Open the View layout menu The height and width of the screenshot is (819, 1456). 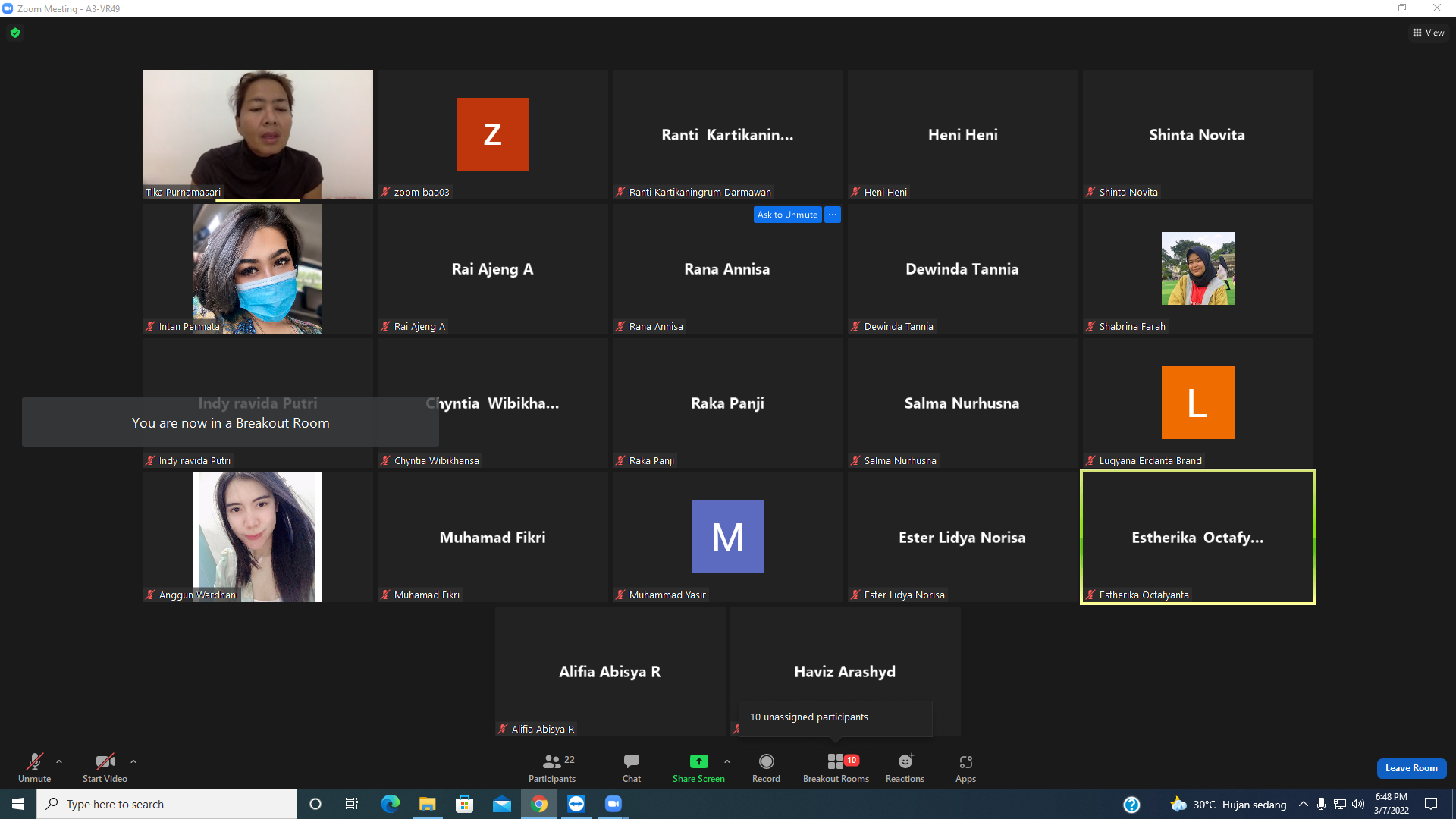point(1429,33)
